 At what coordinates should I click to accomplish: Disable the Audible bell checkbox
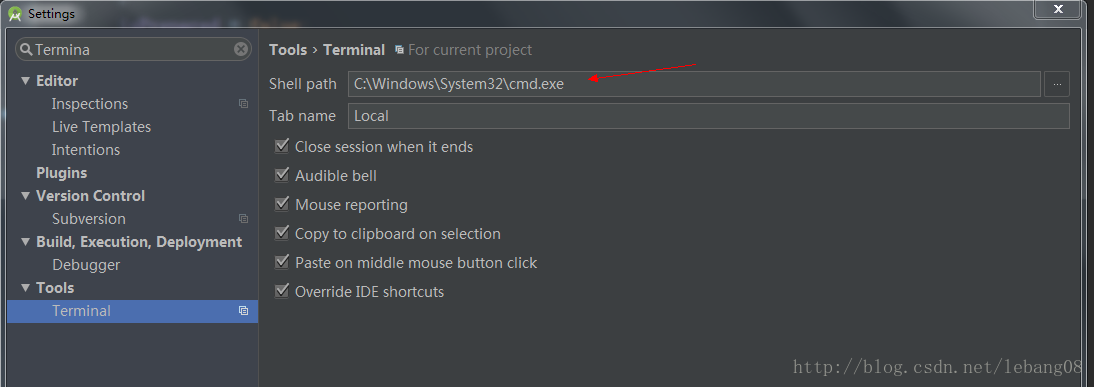click(282, 175)
